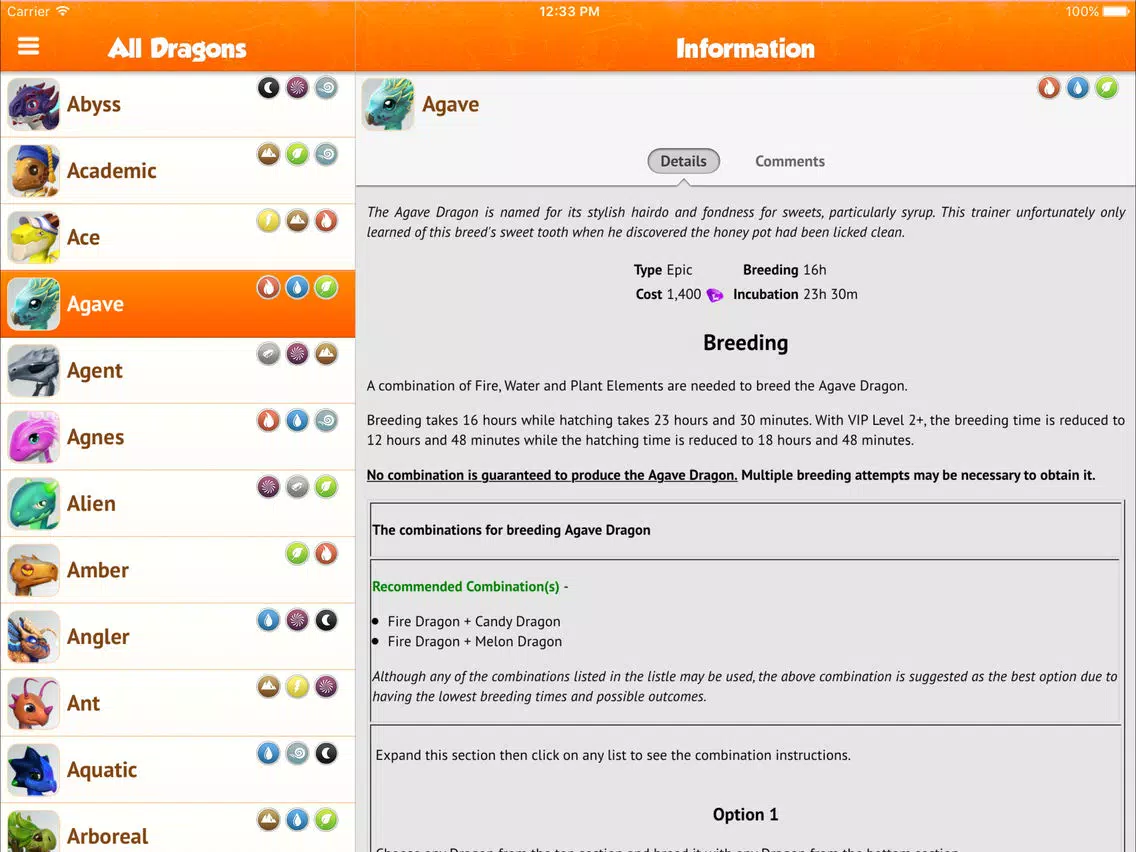Click fire element icon in Information header
Image resolution: width=1136 pixels, height=852 pixels.
(x=1048, y=88)
